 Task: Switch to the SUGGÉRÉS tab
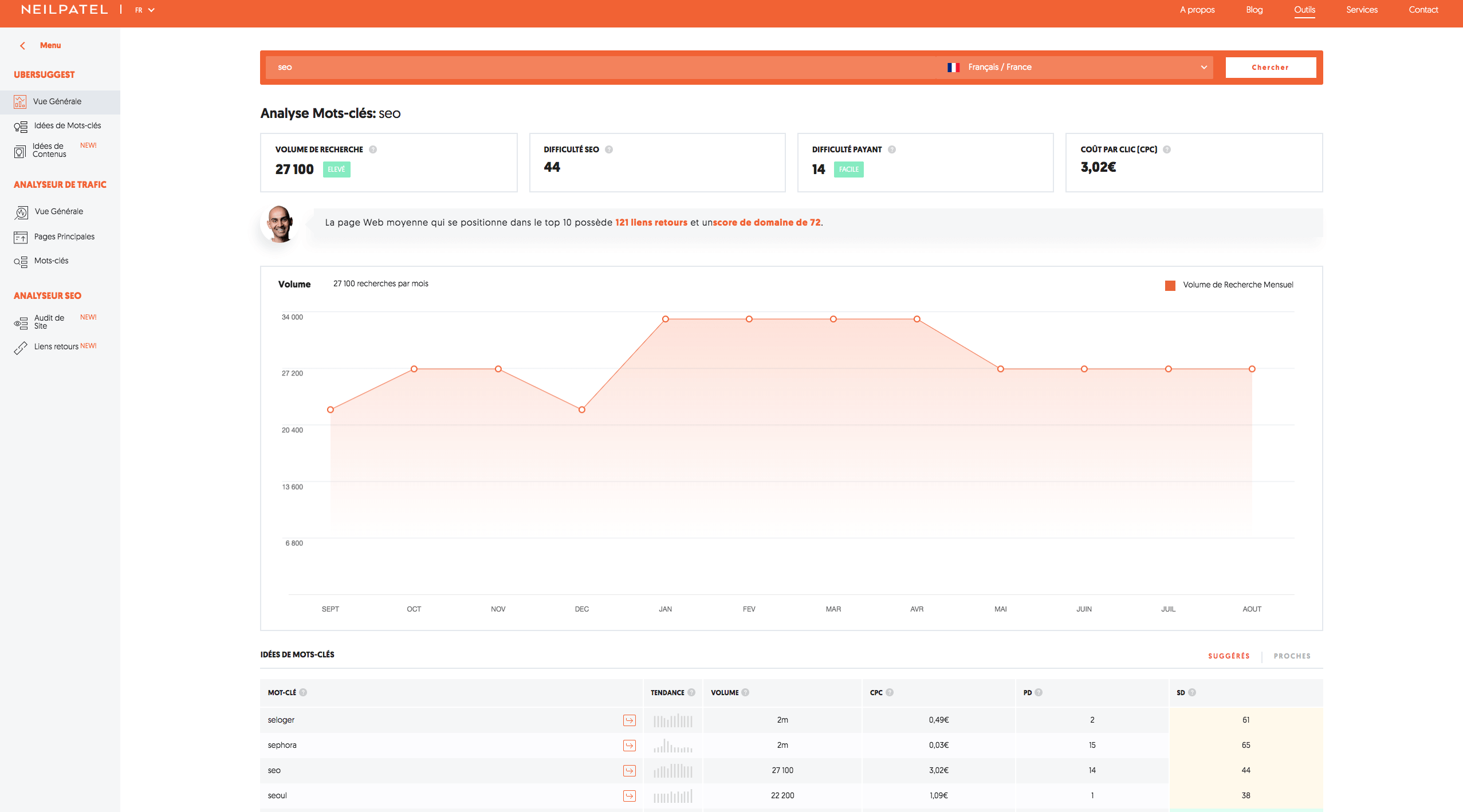pyautogui.click(x=1229, y=656)
